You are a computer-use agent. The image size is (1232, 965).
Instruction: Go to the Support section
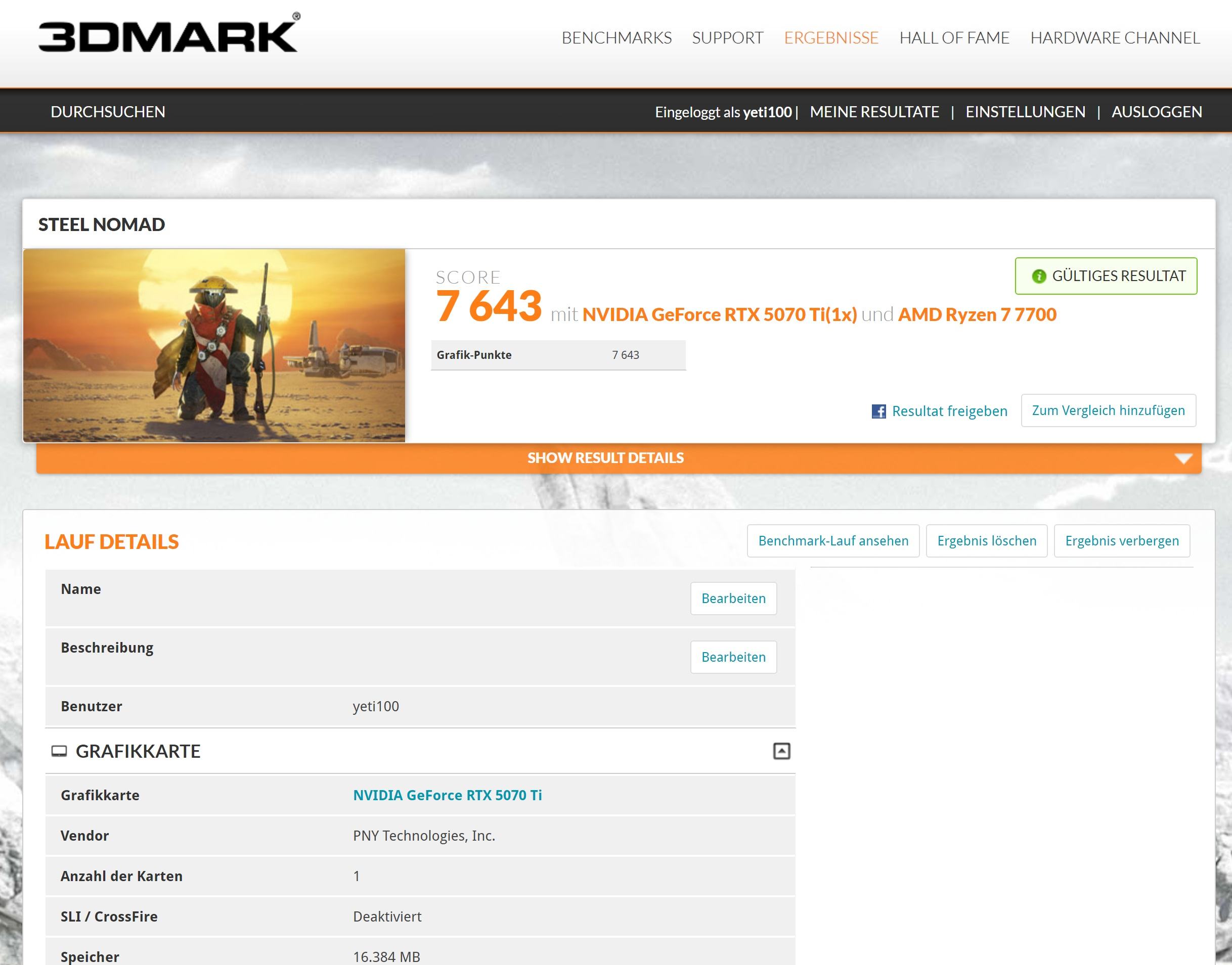click(x=727, y=38)
